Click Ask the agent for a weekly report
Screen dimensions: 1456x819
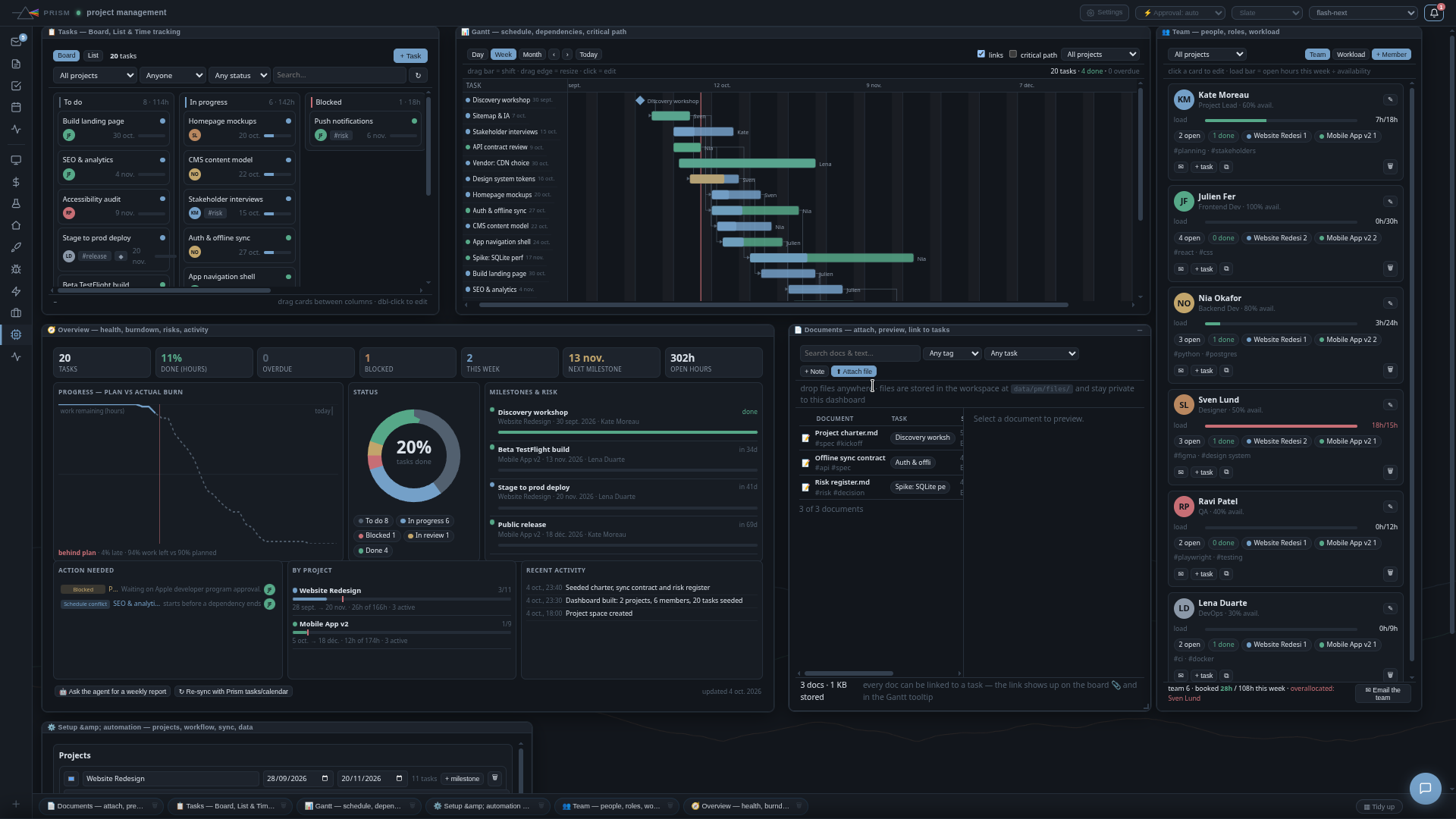pos(113,692)
